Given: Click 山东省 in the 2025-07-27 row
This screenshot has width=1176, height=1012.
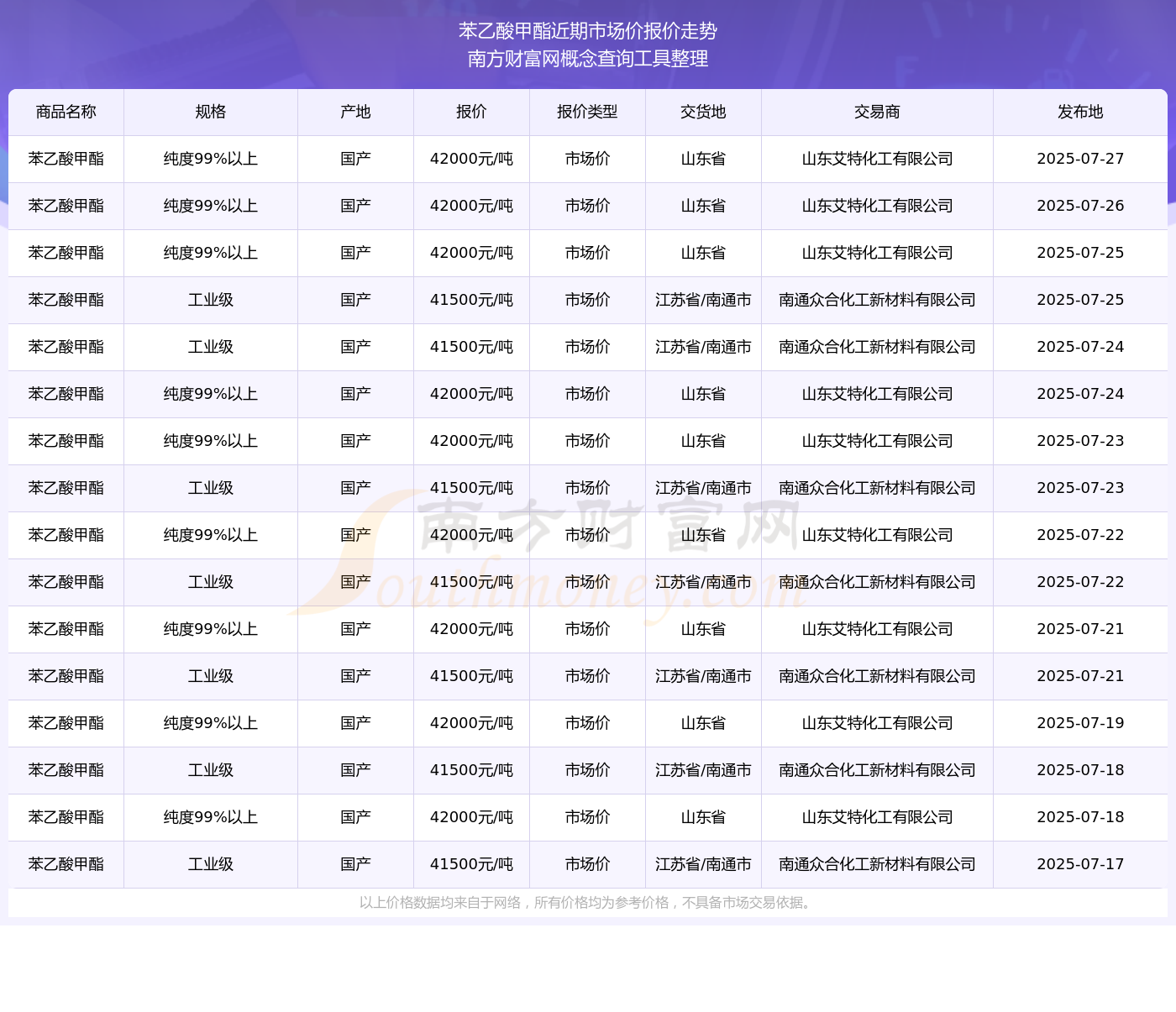Looking at the screenshot, I should point(703,159).
